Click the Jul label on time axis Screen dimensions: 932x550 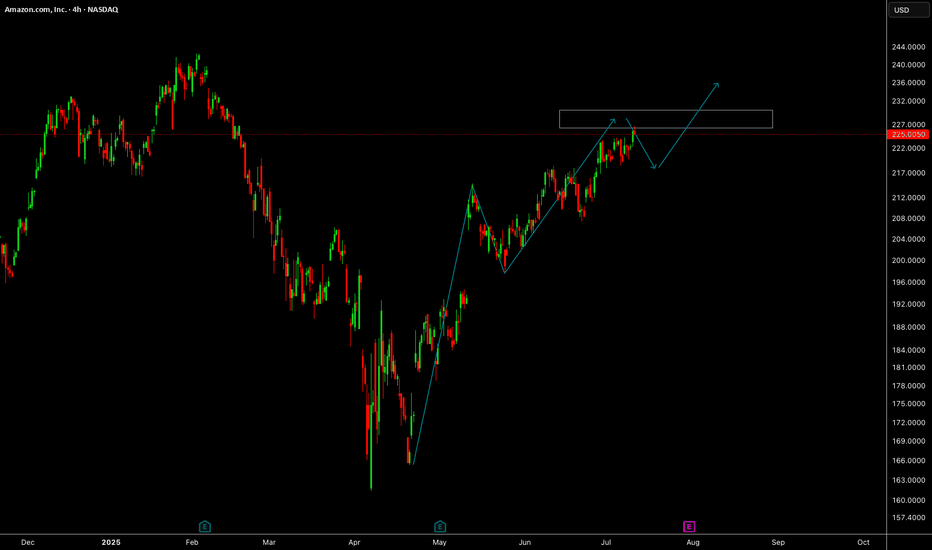coord(606,542)
